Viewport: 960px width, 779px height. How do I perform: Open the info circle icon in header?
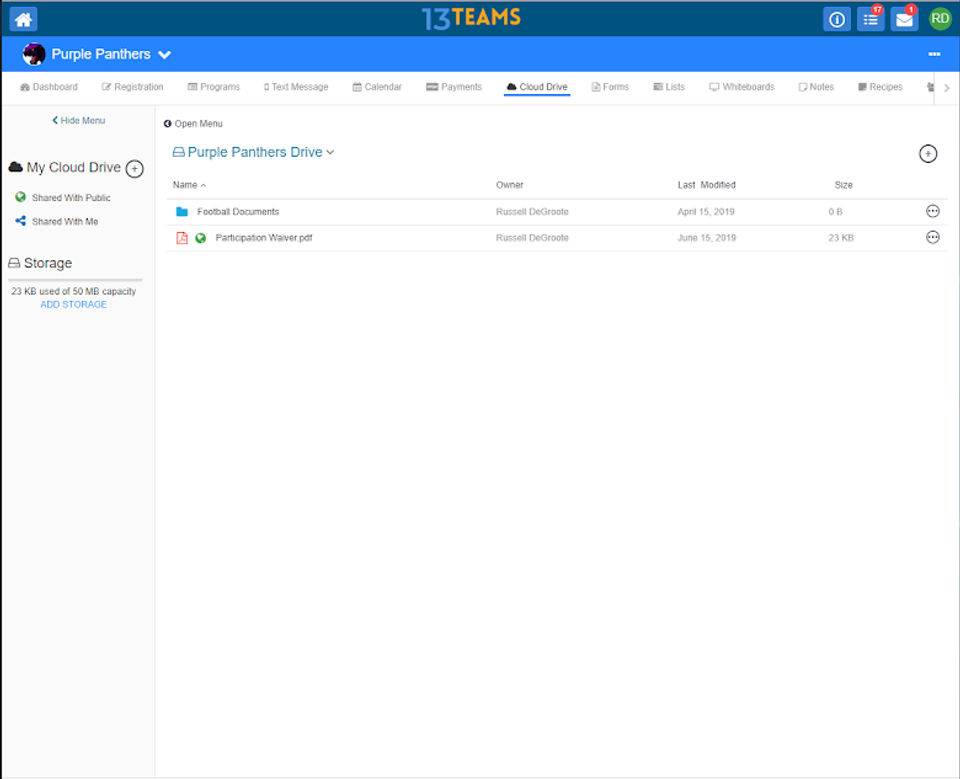tap(836, 19)
